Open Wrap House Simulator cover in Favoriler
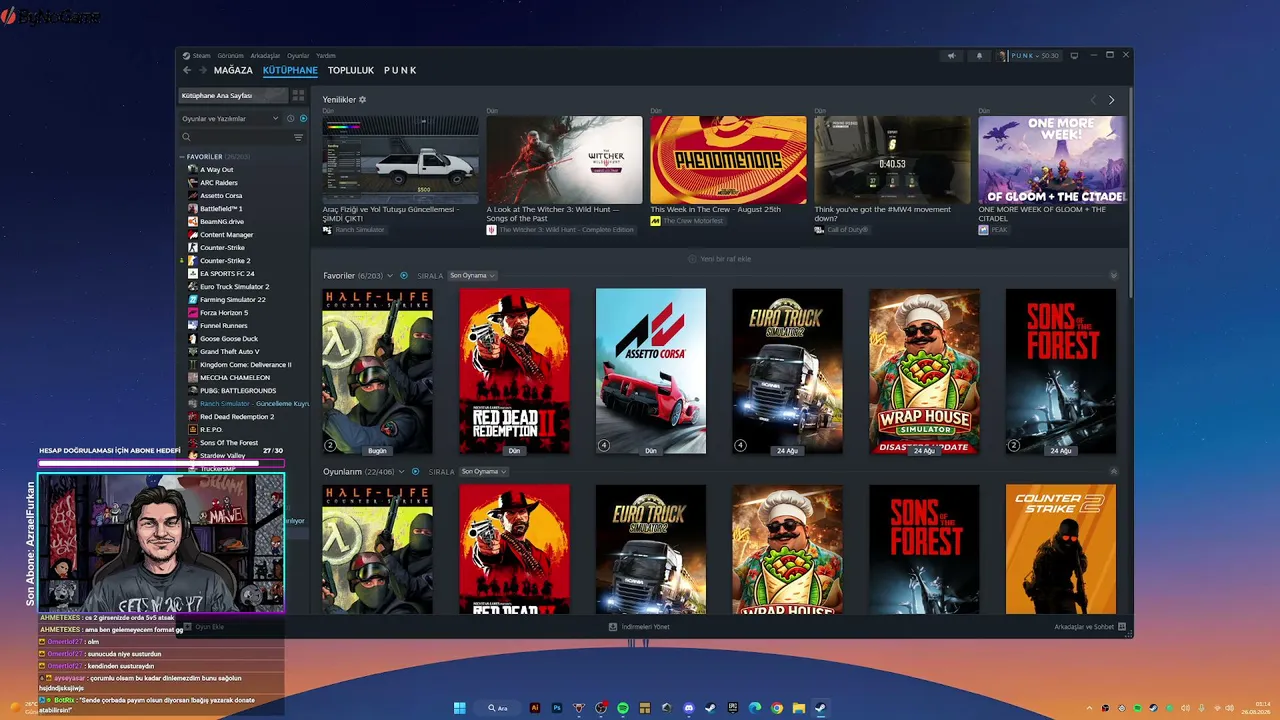 tap(924, 371)
